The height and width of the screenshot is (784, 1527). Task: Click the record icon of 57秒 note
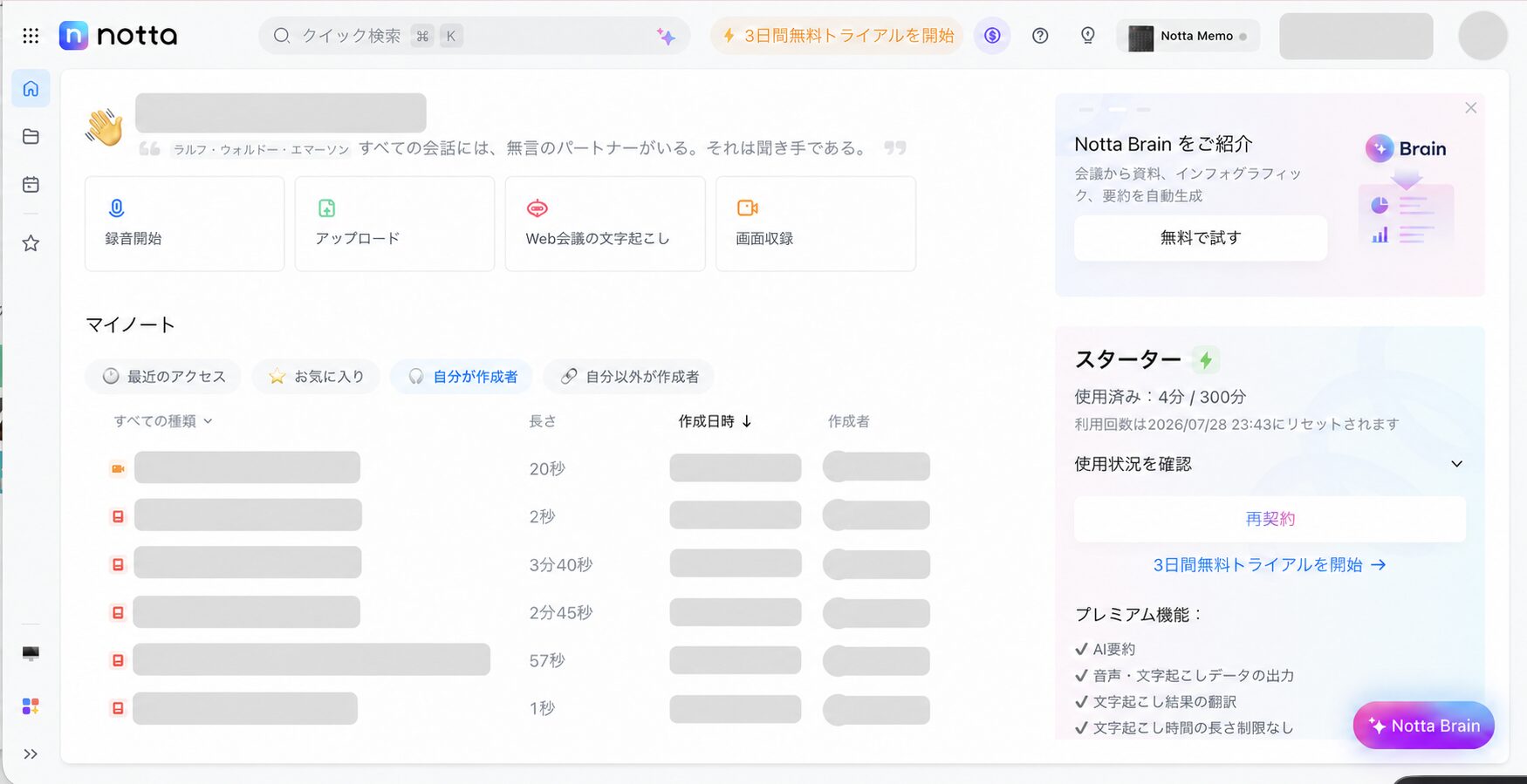(118, 661)
